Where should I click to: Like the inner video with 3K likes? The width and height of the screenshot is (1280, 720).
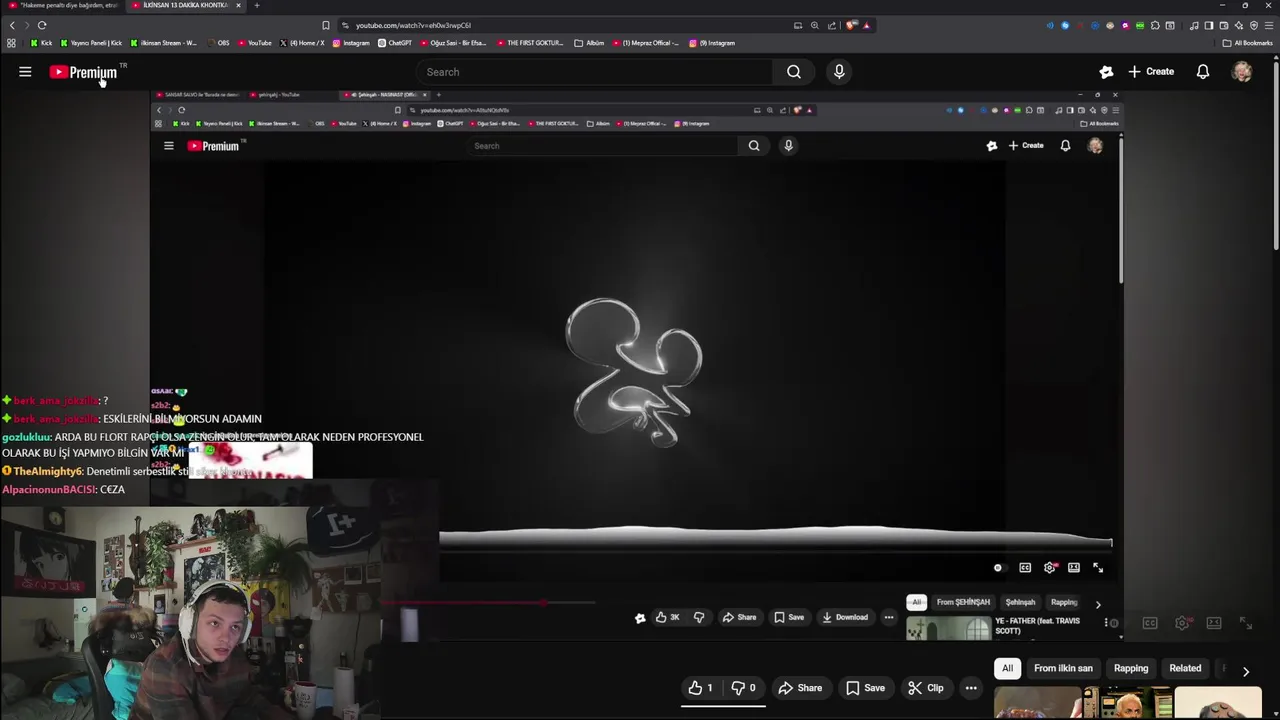tap(667, 617)
